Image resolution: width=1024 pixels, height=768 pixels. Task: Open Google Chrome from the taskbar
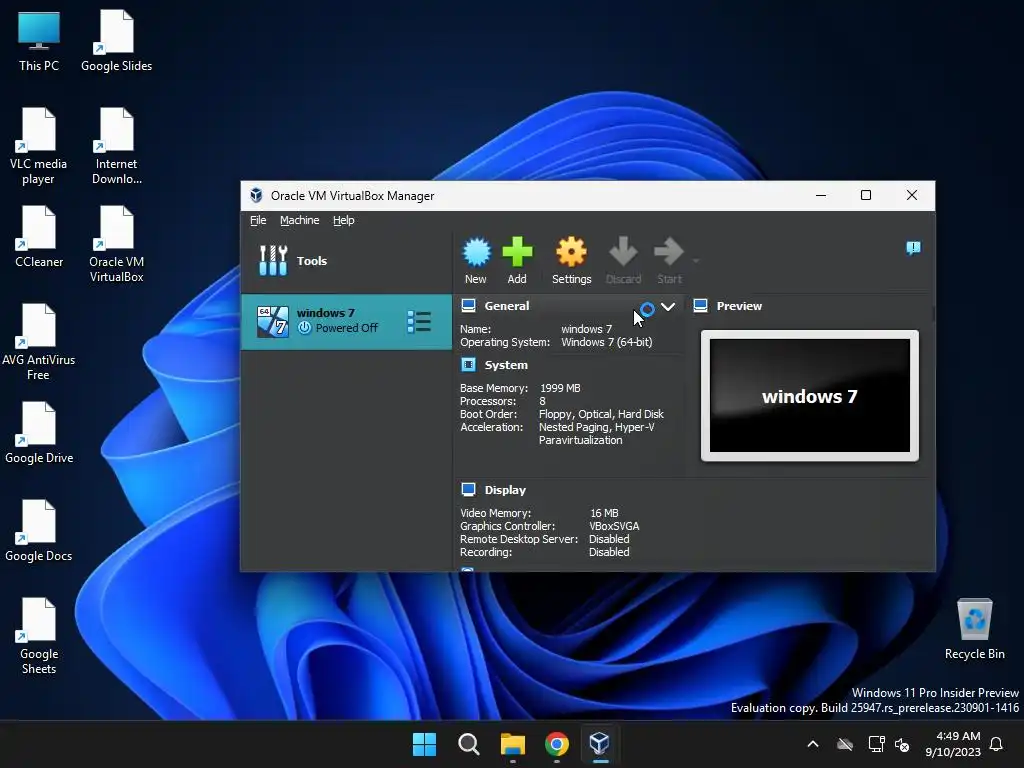556,744
